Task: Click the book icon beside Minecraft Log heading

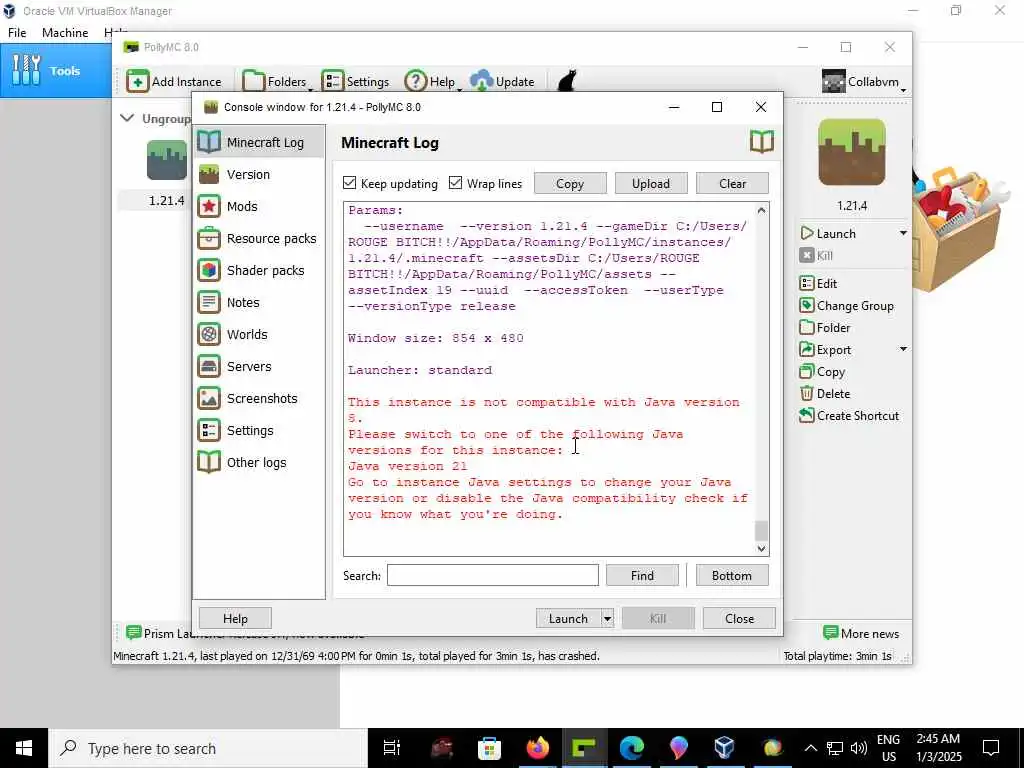Action: (x=761, y=142)
